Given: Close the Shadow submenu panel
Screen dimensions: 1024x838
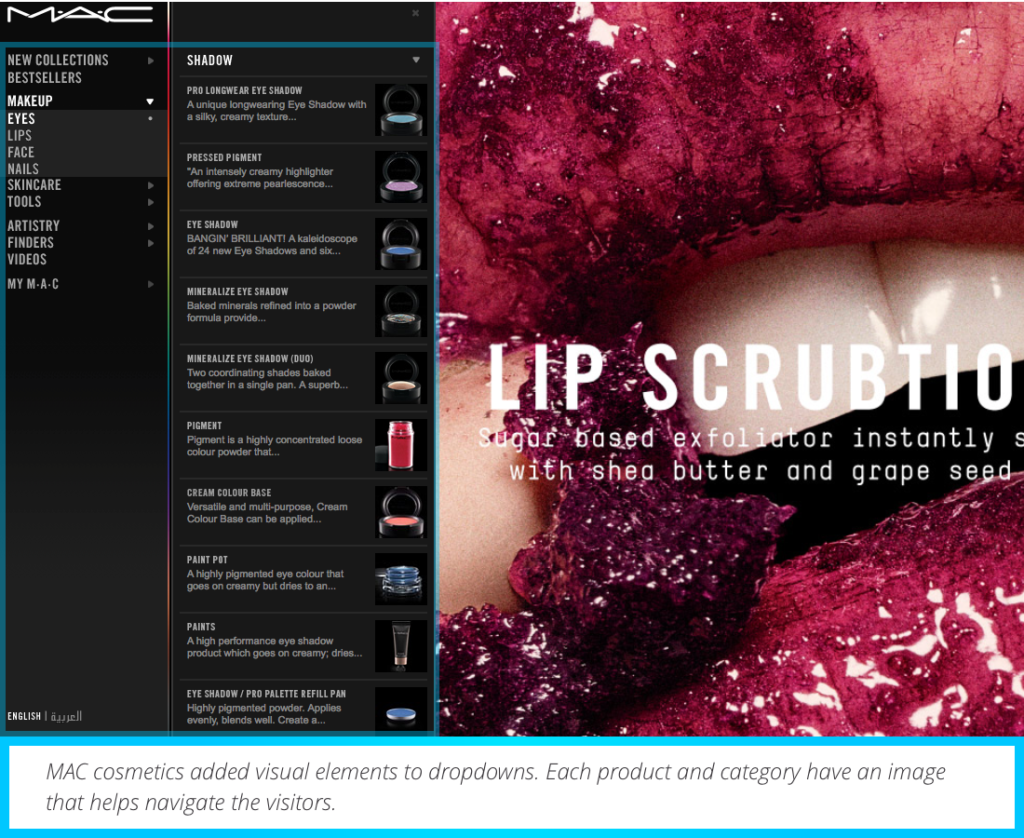Looking at the screenshot, I should (415, 13).
